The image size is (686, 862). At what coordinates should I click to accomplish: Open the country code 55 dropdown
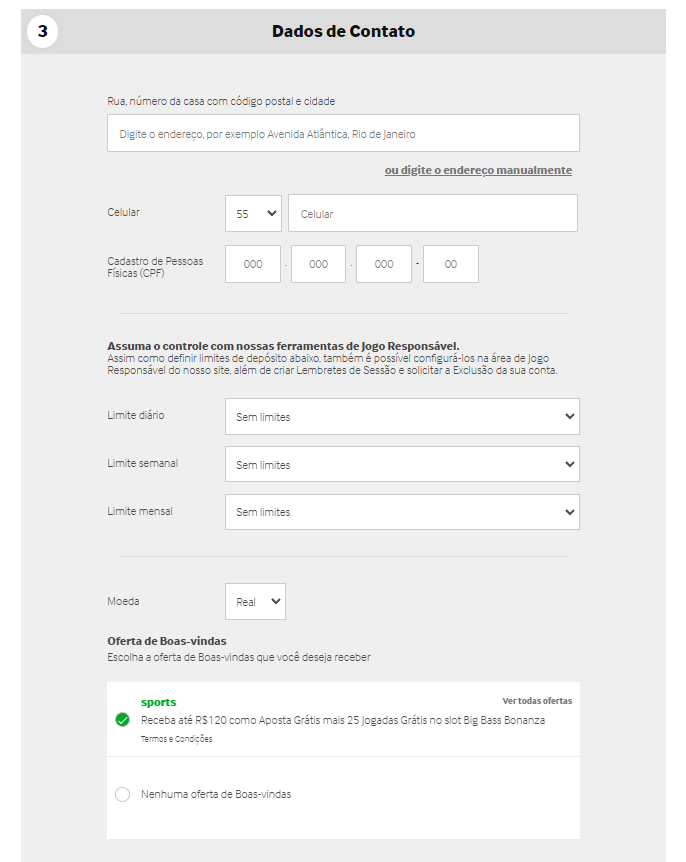pyautogui.click(x=253, y=213)
